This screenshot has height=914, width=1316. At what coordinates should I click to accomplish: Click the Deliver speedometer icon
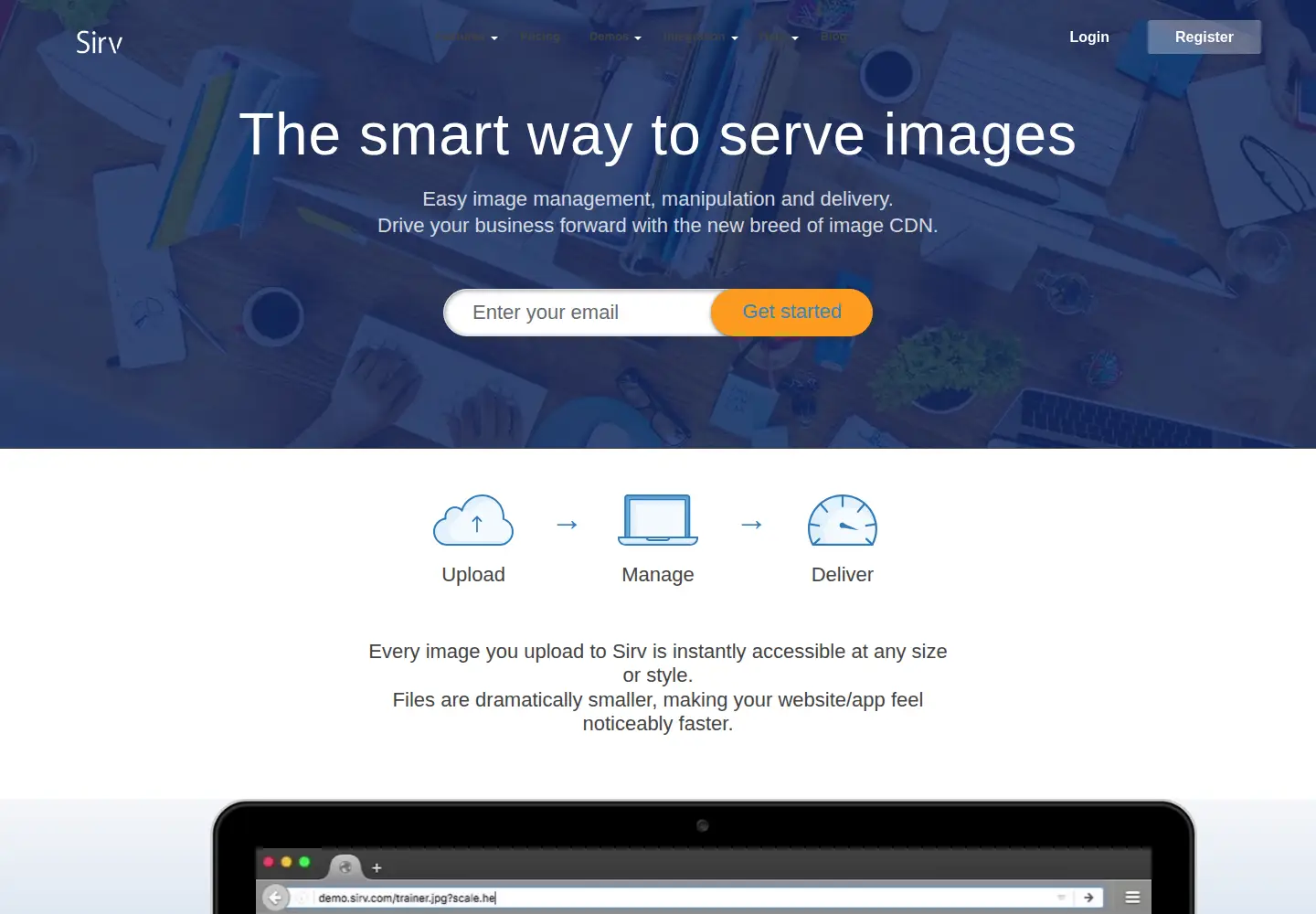[x=843, y=520]
